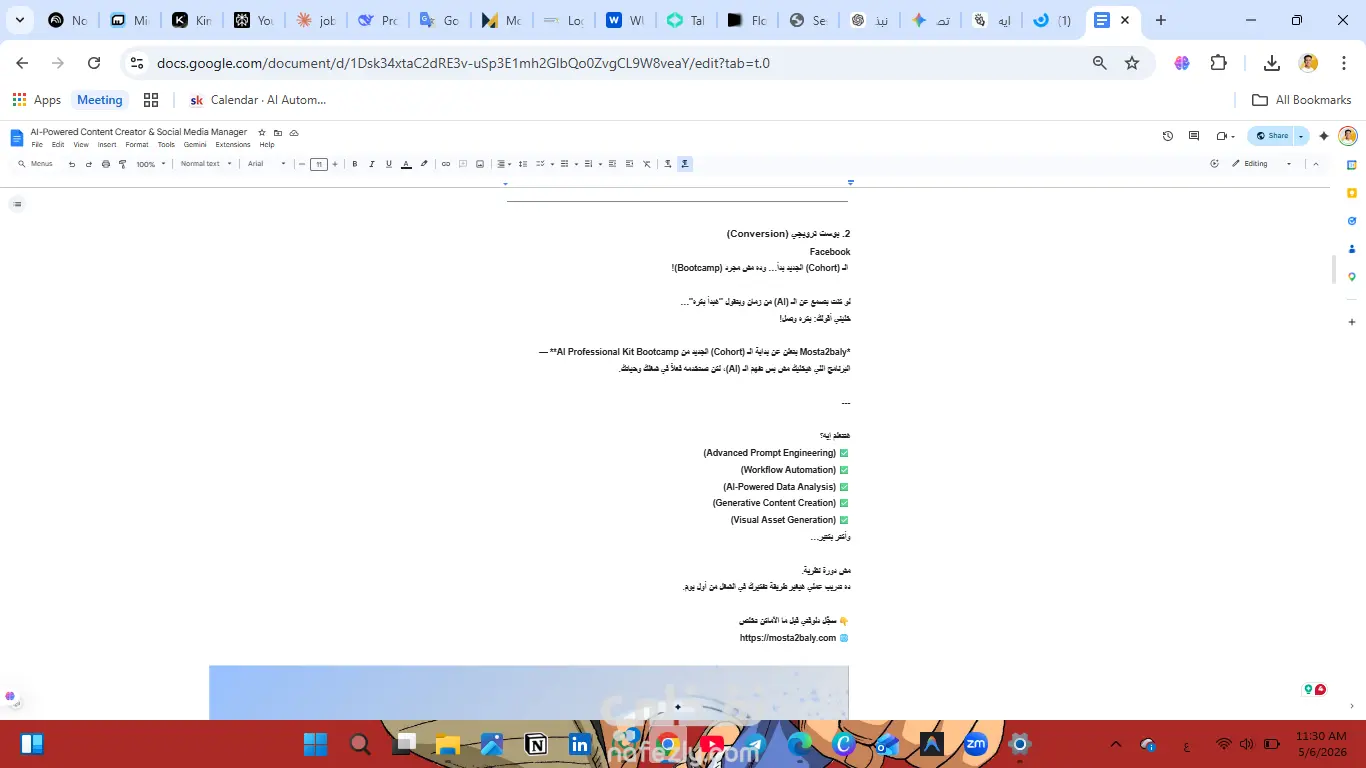Open Contacts in side panel
This screenshot has height=768, width=1366.
pos(1352,249)
